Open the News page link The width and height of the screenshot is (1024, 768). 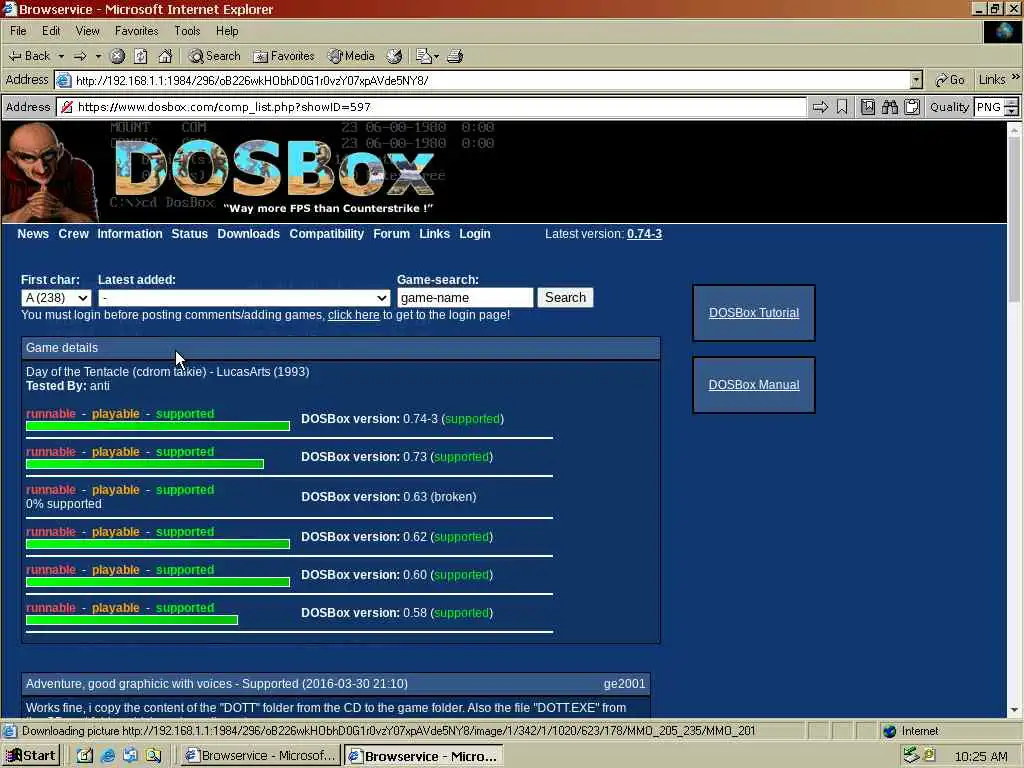coord(33,234)
